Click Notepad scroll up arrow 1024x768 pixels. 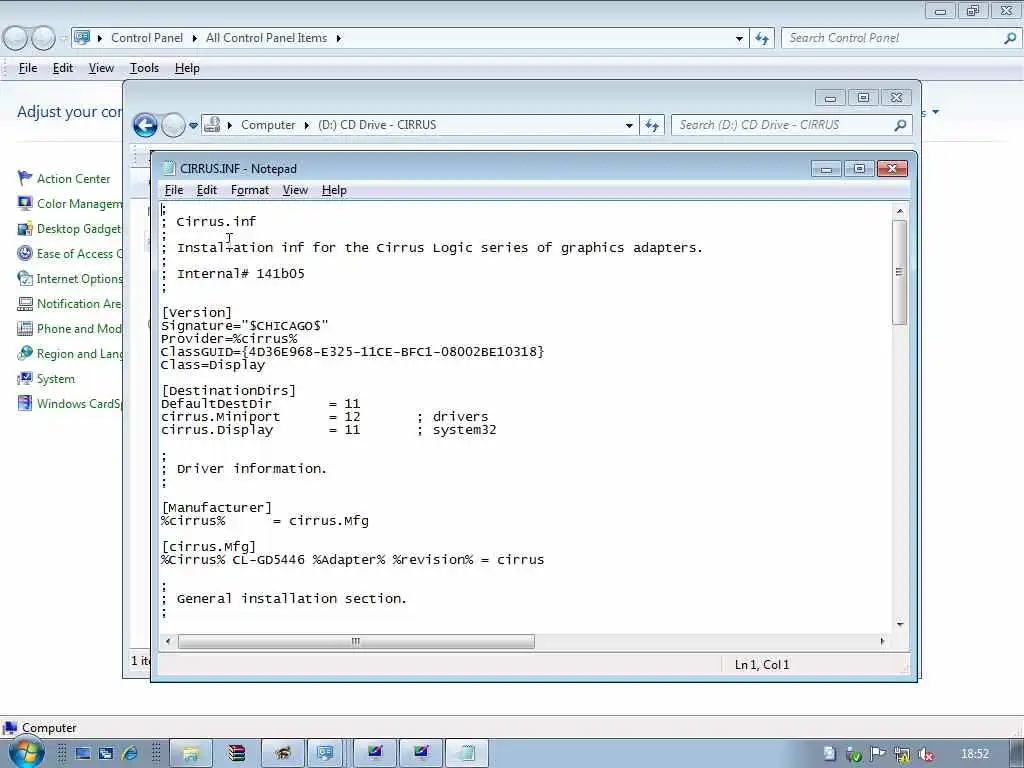[900, 211]
